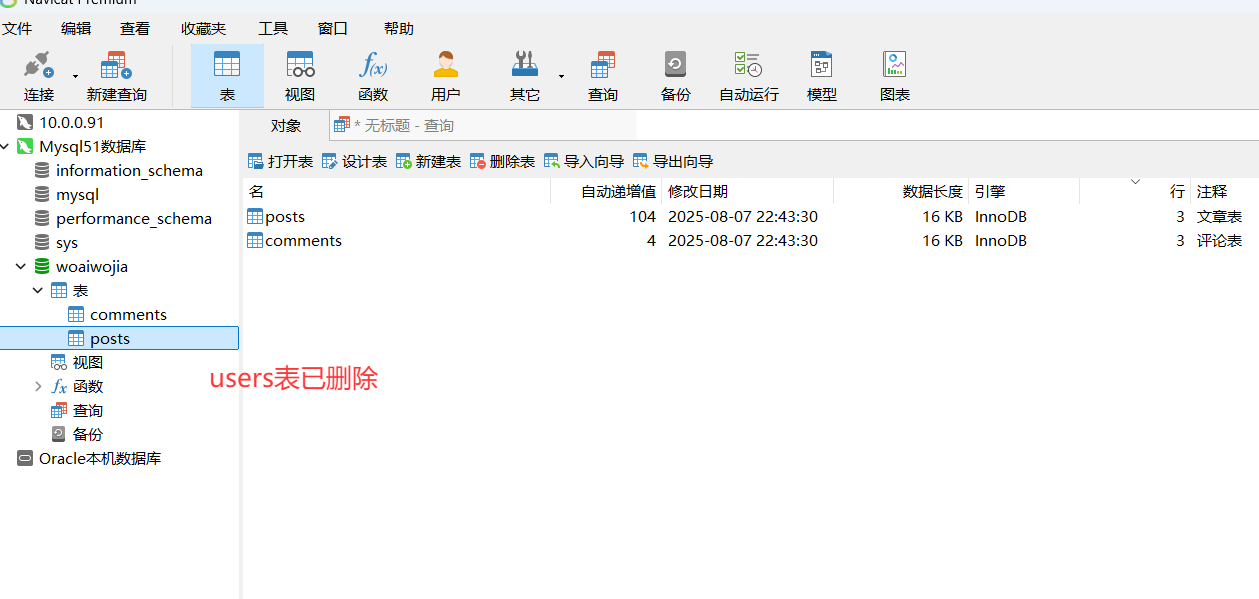Click the Automation (自动运行) toolbar icon
1259x599 pixels.
(748, 77)
